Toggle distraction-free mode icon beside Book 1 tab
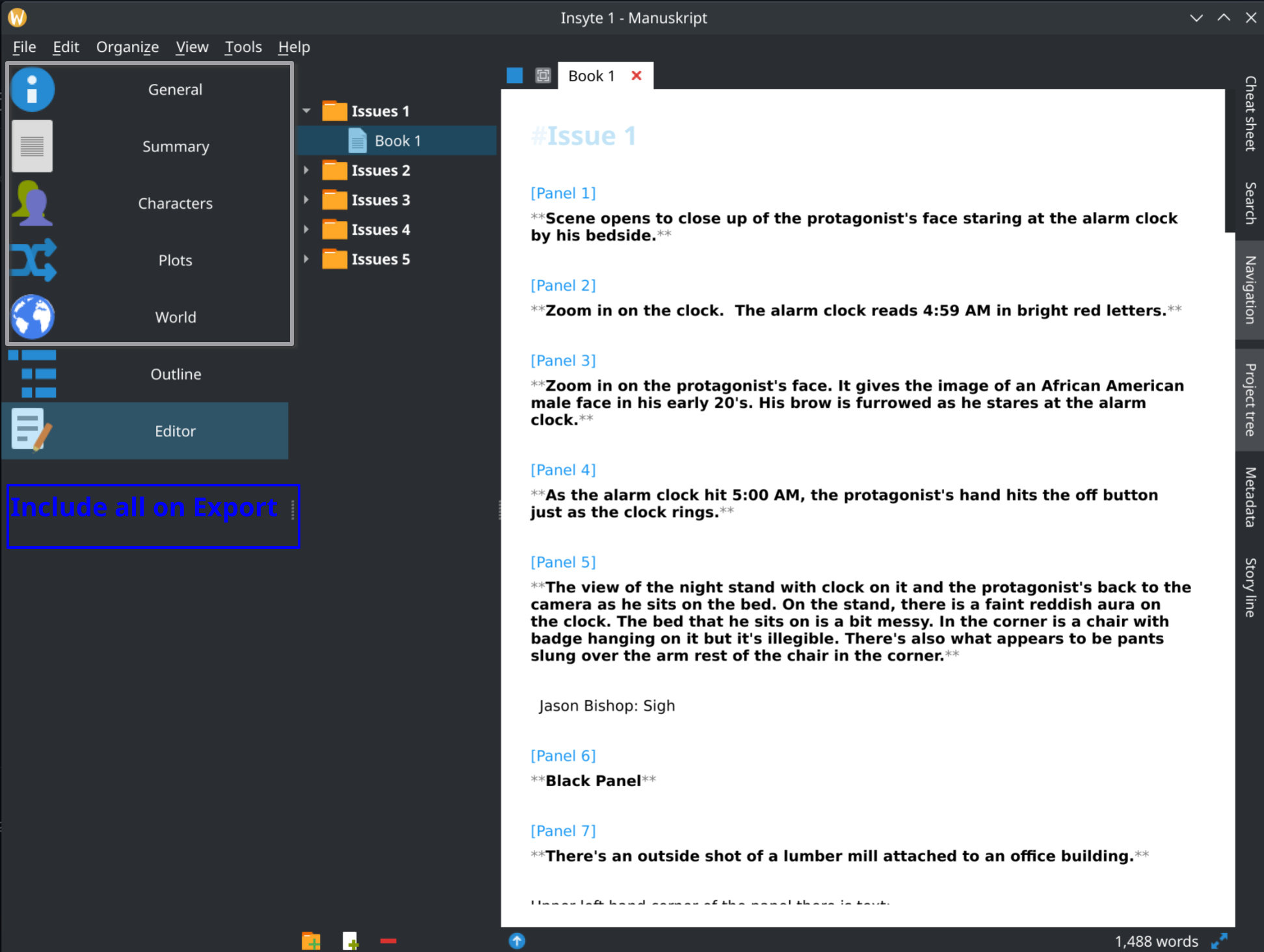Image resolution: width=1264 pixels, height=952 pixels. pos(542,75)
